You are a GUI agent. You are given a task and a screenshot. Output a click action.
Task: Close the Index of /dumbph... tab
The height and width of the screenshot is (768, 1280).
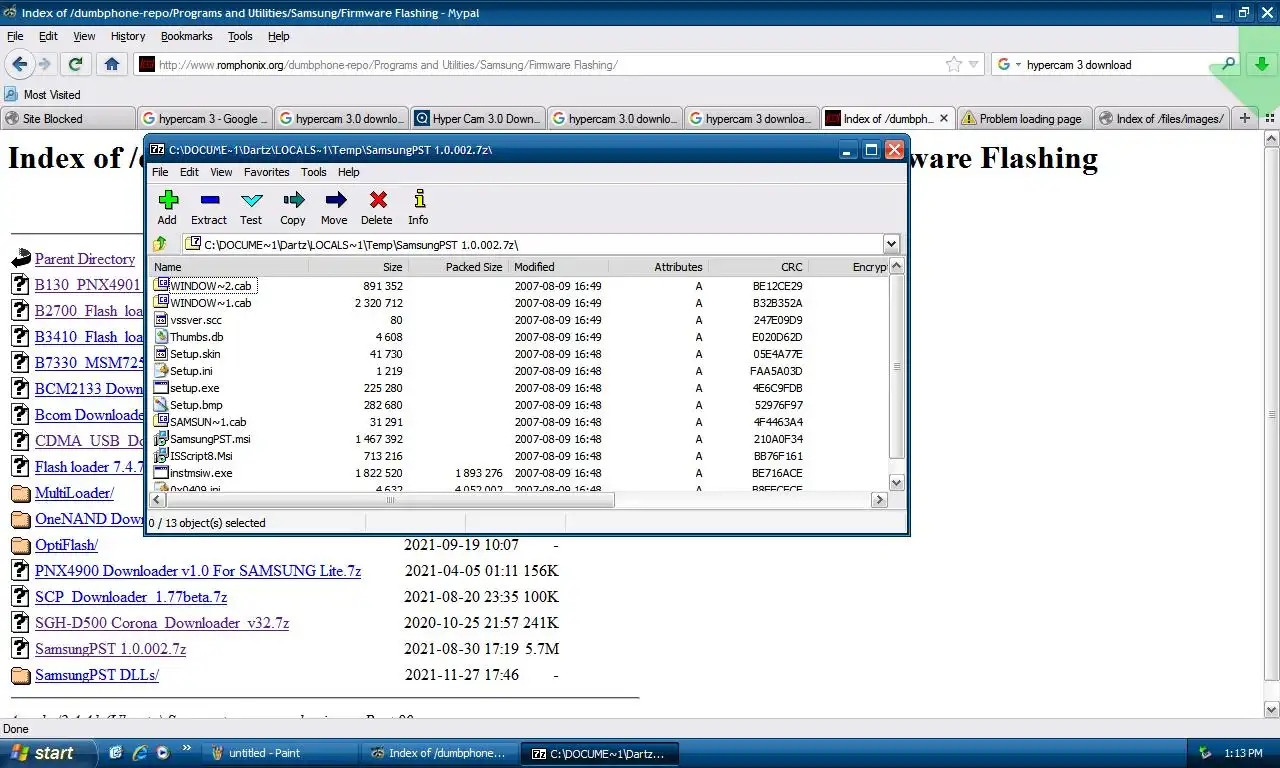point(943,118)
